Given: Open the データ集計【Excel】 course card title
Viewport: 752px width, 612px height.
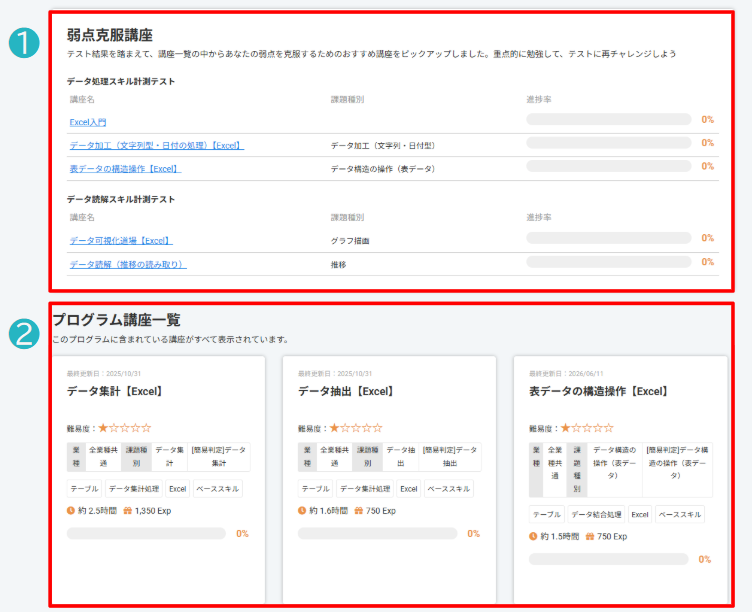Looking at the screenshot, I should coord(115,391).
